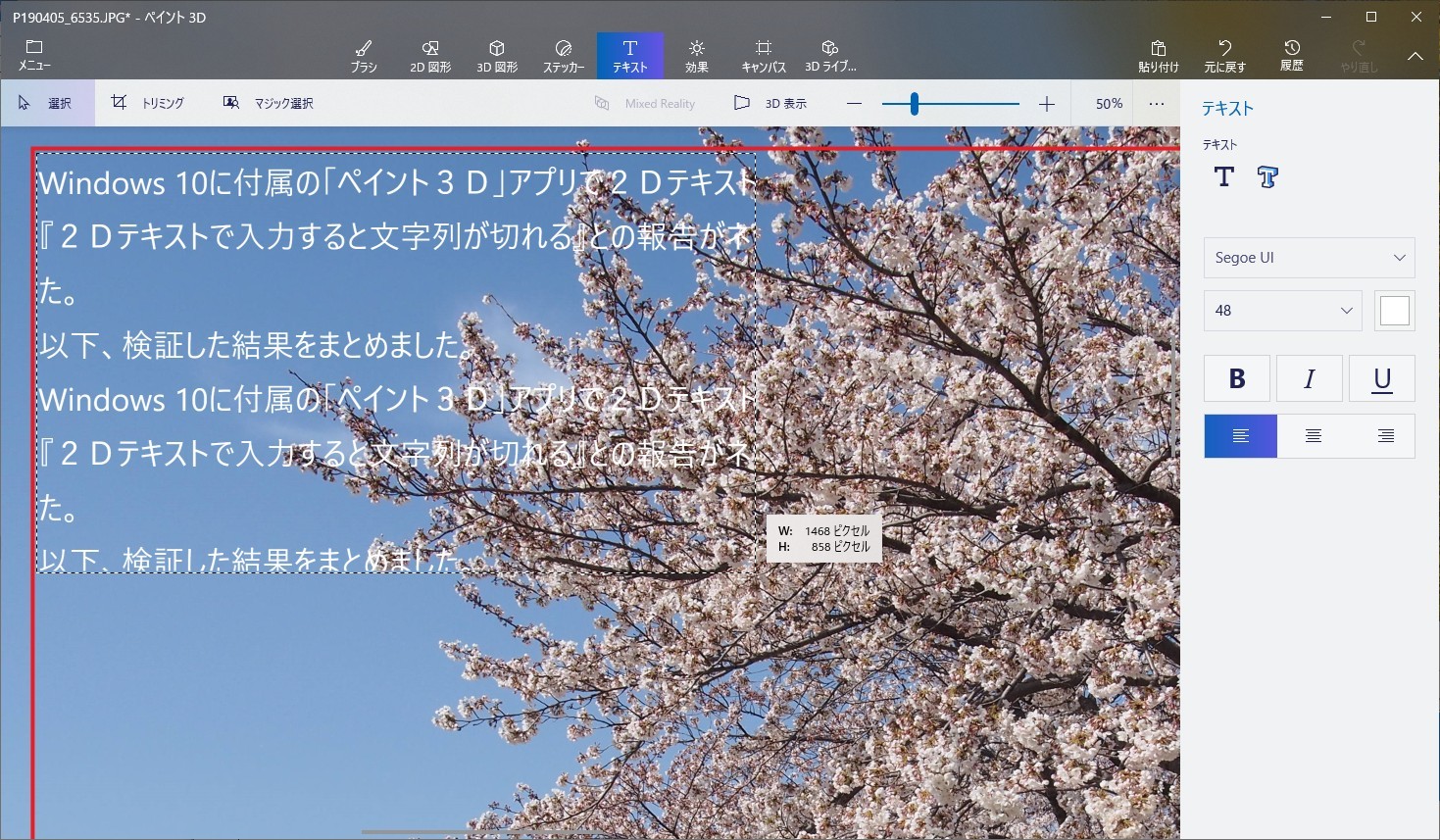Open the ステッカー stickers tab
Screen dimensions: 1440x840
[x=564, y=56]
